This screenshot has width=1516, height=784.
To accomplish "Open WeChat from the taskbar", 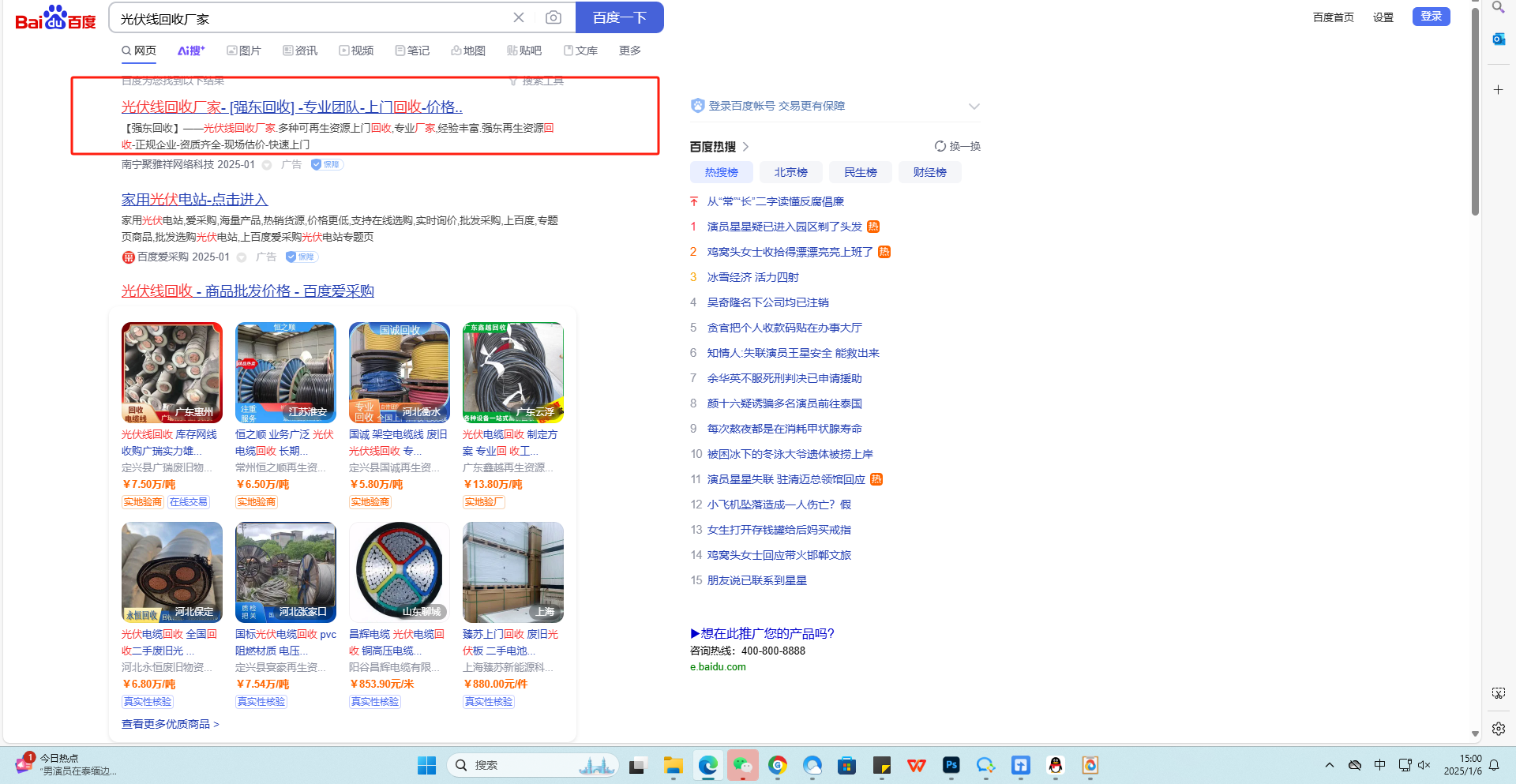I will click(x=743, y=765).
